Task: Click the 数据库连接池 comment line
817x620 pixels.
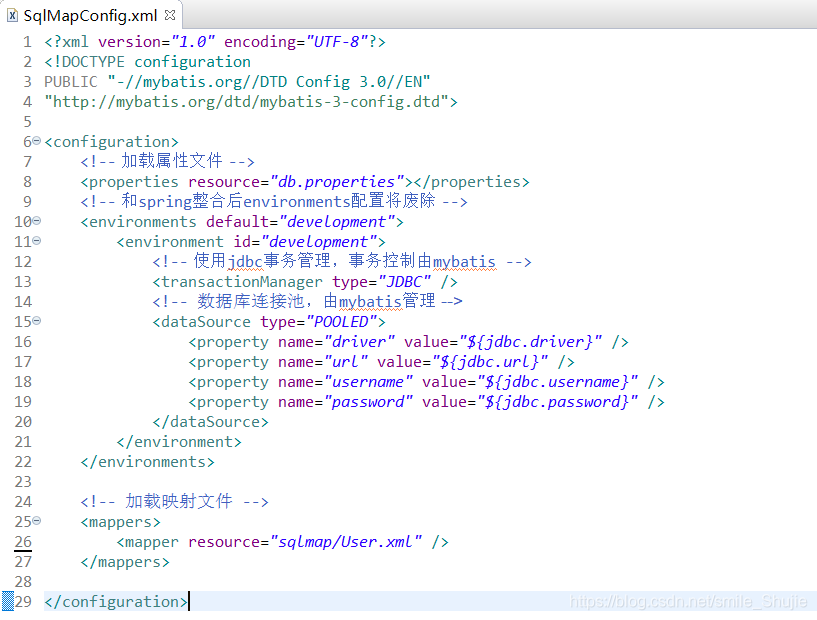Action: pyautogui.click(x=307, y=302)
